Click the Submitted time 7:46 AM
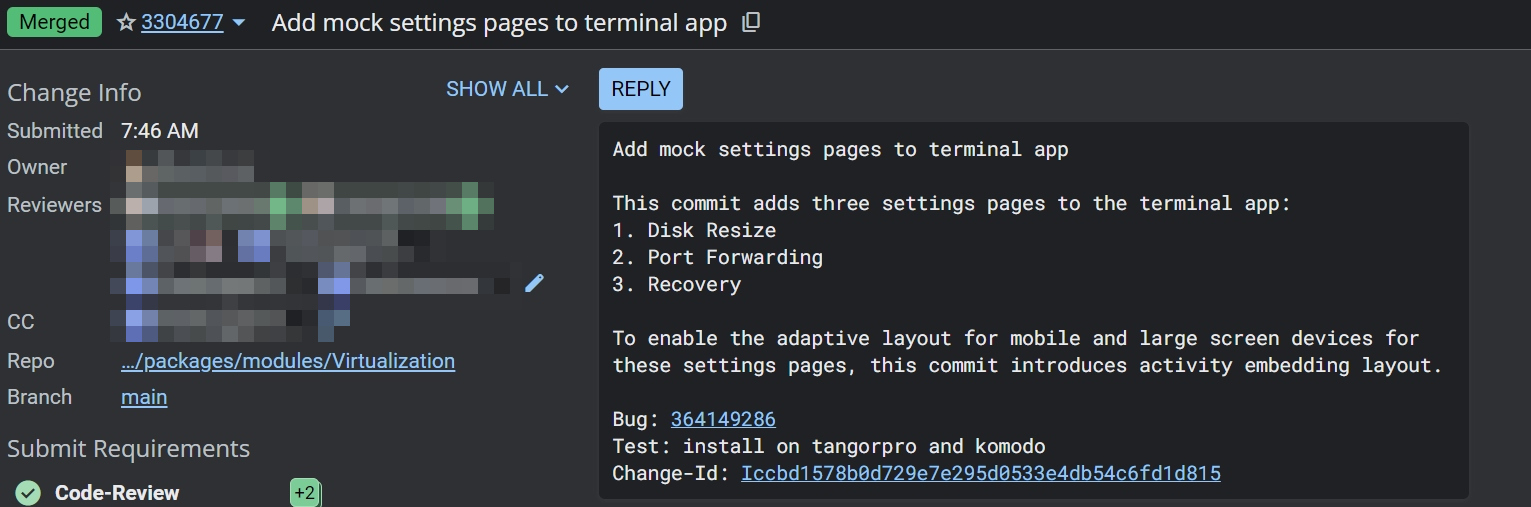 (x=160, y=131)
